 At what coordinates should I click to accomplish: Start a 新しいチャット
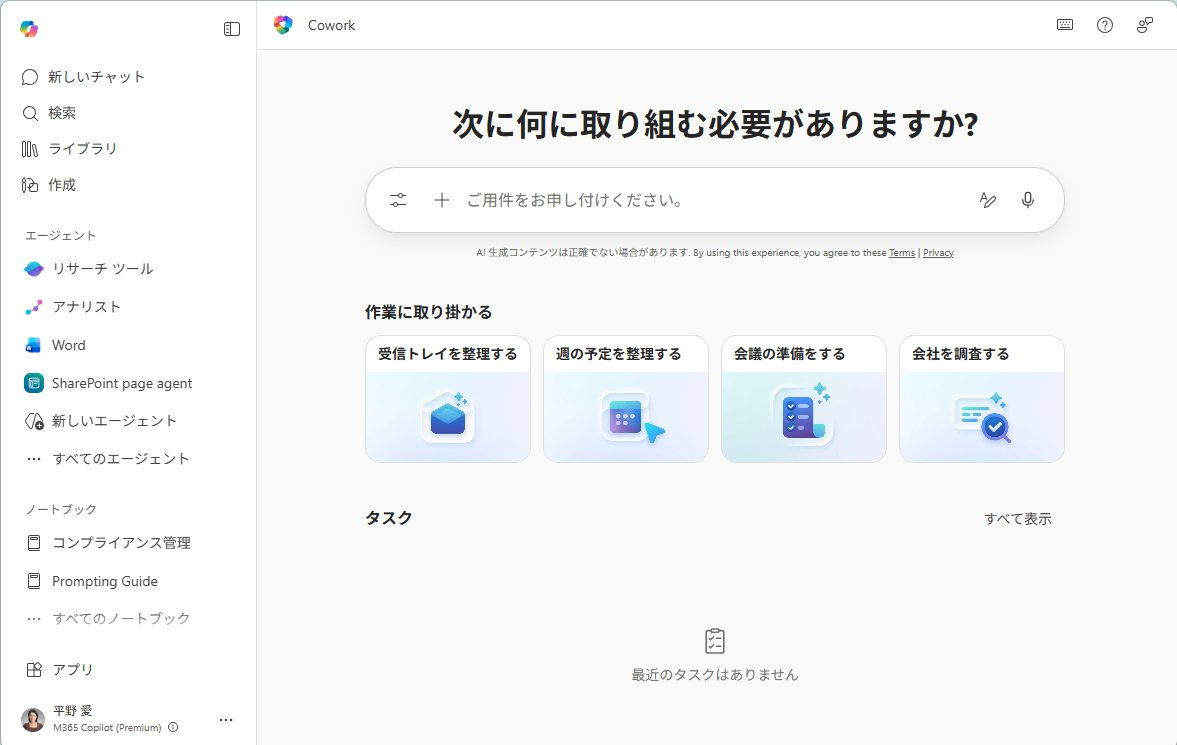coord(95,76)
